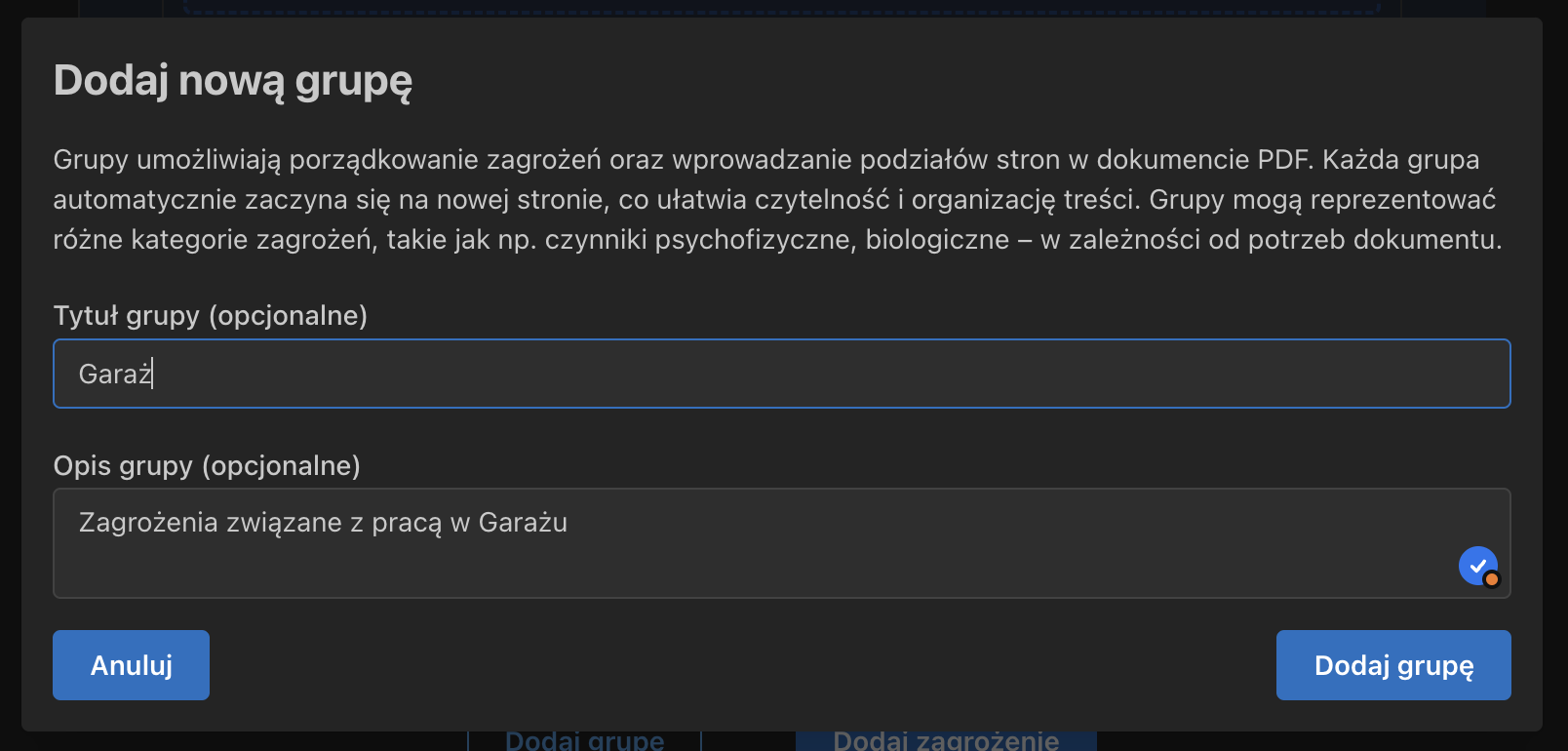Click the orange dot on the checkmark badge
This screenshot has height=751, width=1568.
coord(1491,579)
